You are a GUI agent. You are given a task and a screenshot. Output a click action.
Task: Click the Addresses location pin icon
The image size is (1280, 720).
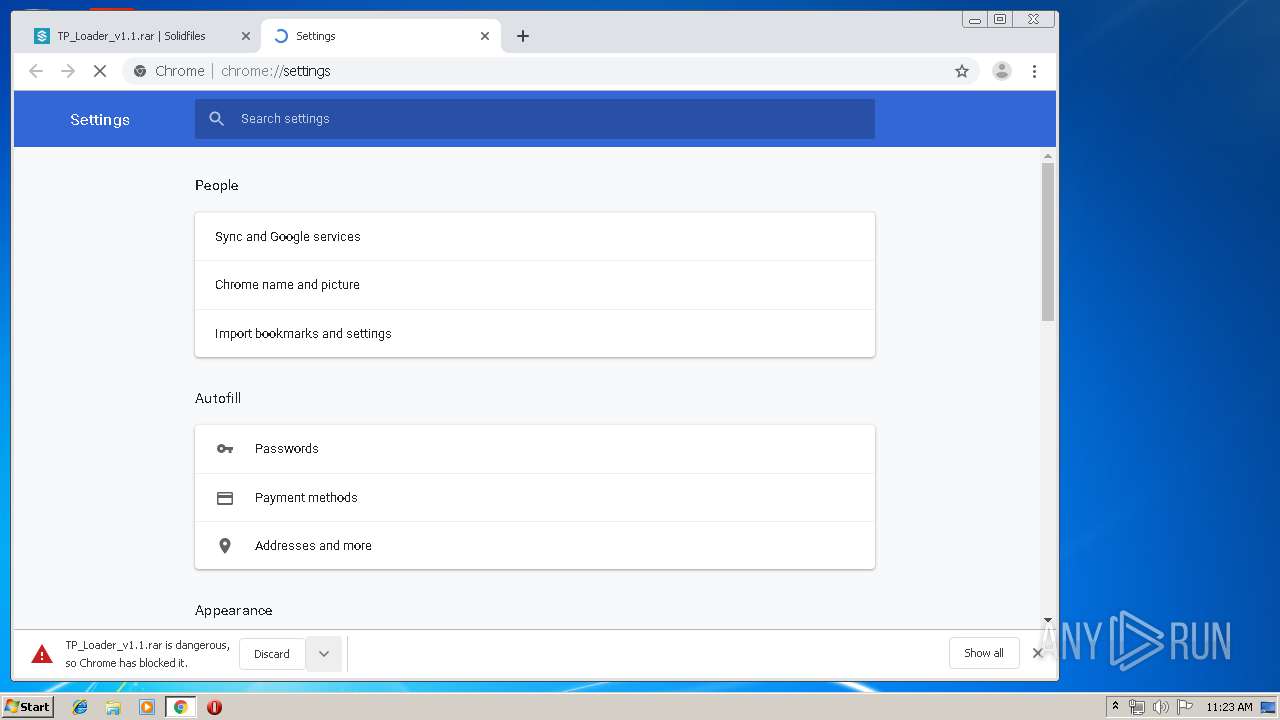(x=225, y=546)
